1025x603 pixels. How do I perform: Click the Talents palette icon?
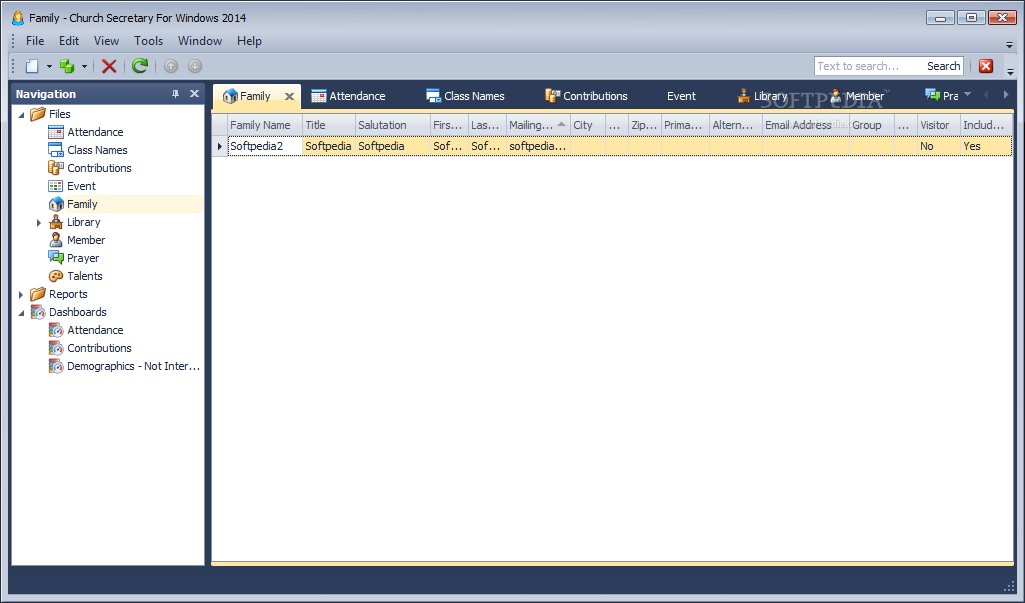point(56,276)
